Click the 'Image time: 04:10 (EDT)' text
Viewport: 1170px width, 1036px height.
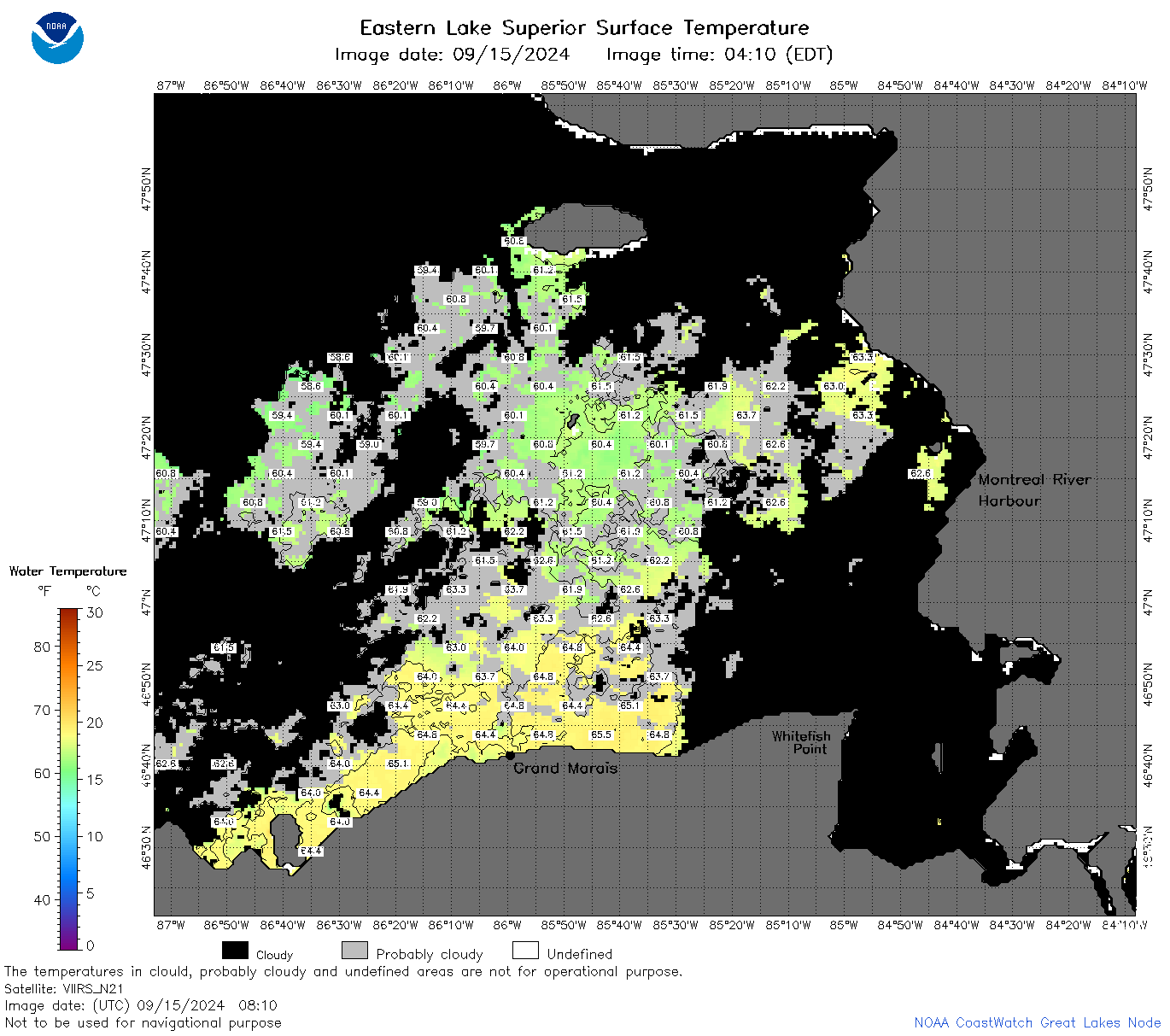(719, 55)
